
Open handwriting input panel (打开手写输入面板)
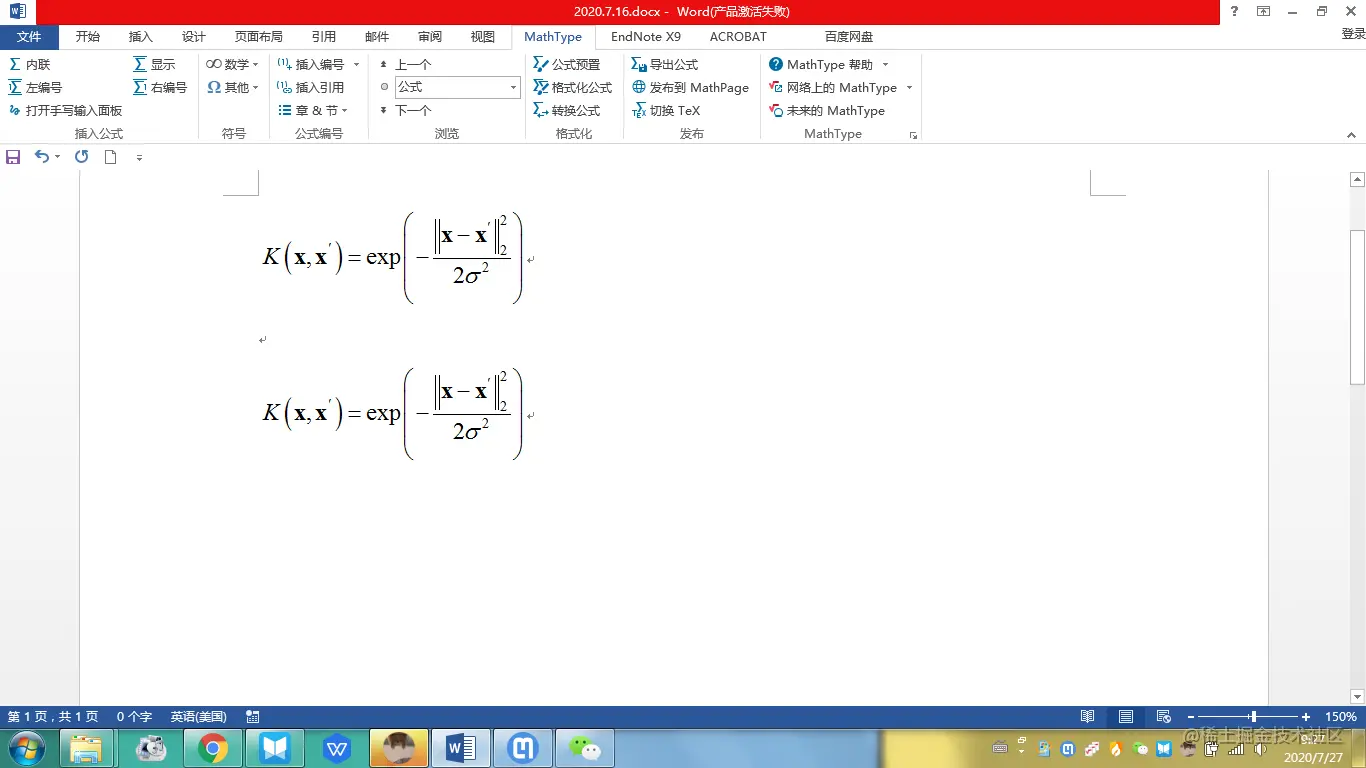pyautogui.click(x=65, y=111)
